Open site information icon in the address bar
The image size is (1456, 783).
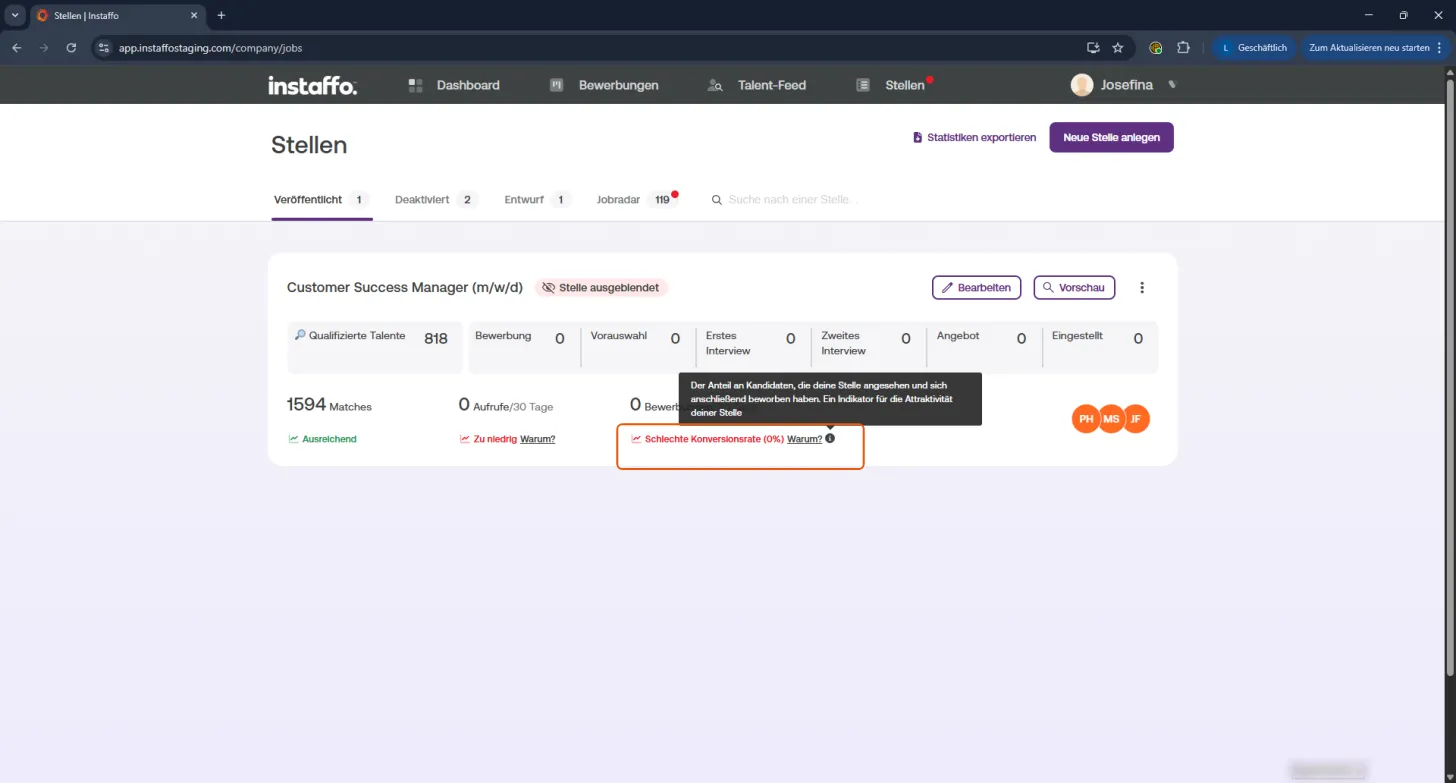103,47
